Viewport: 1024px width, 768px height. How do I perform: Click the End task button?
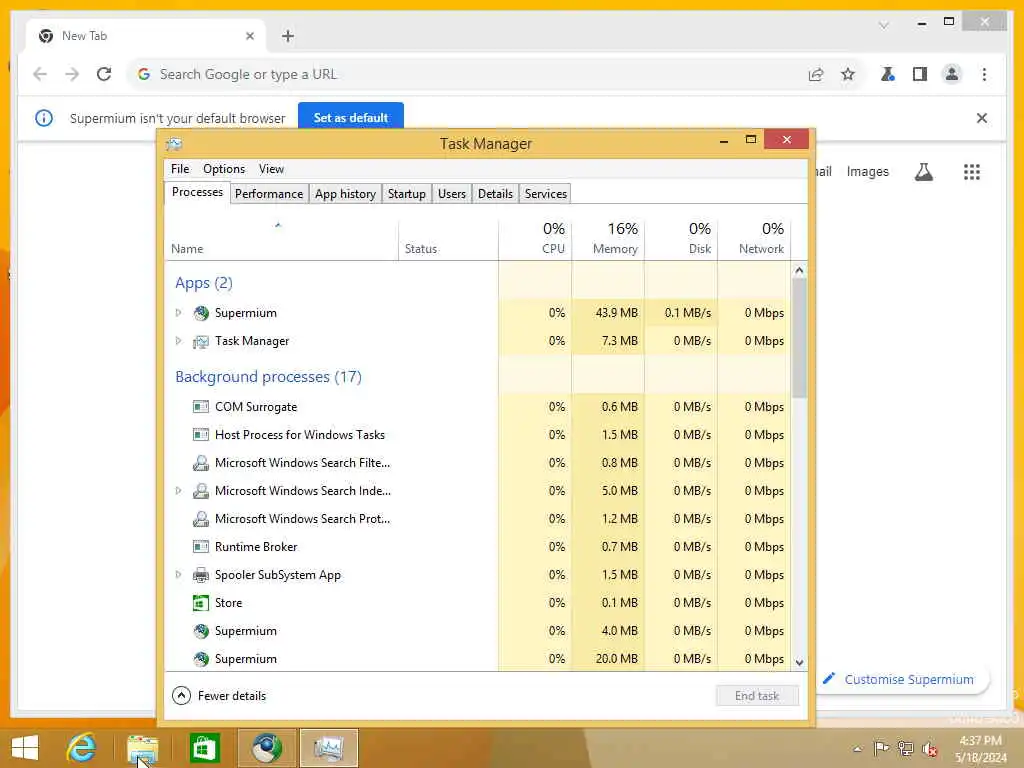(x=757, y=696)
